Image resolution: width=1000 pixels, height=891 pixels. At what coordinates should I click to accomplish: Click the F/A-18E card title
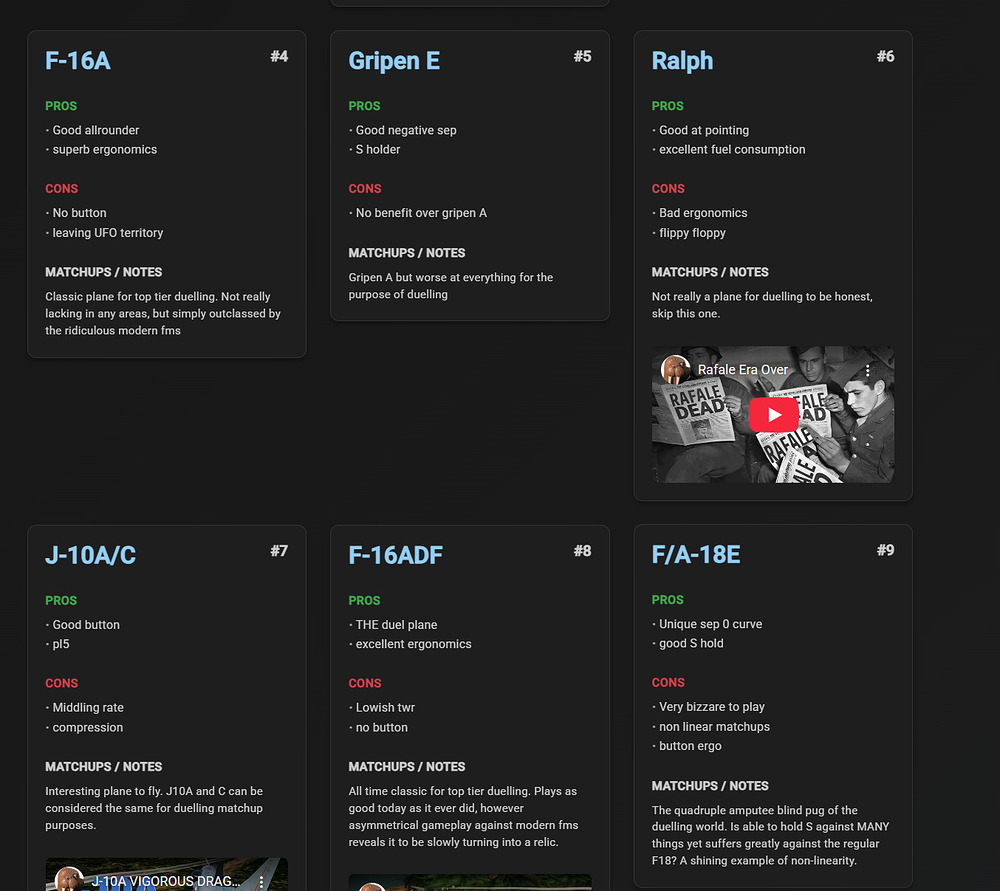click(696, 555)
